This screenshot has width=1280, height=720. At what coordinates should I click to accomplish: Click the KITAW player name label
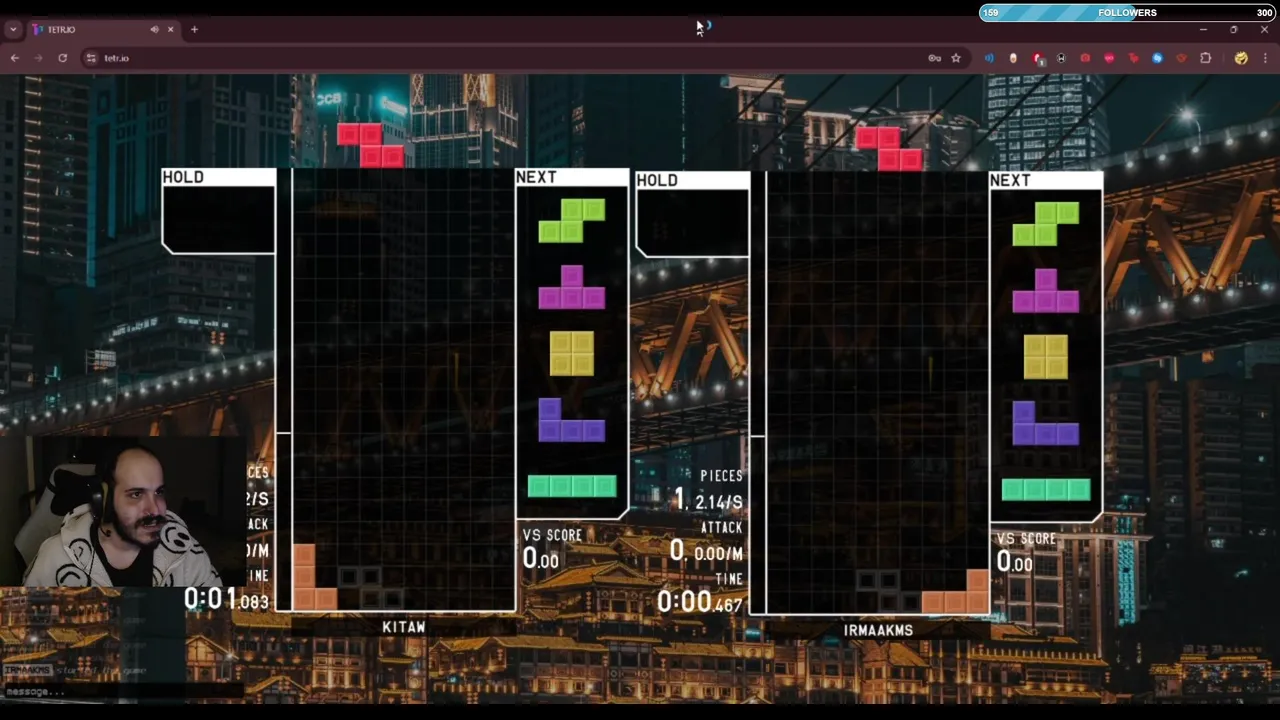pos(404,627)
